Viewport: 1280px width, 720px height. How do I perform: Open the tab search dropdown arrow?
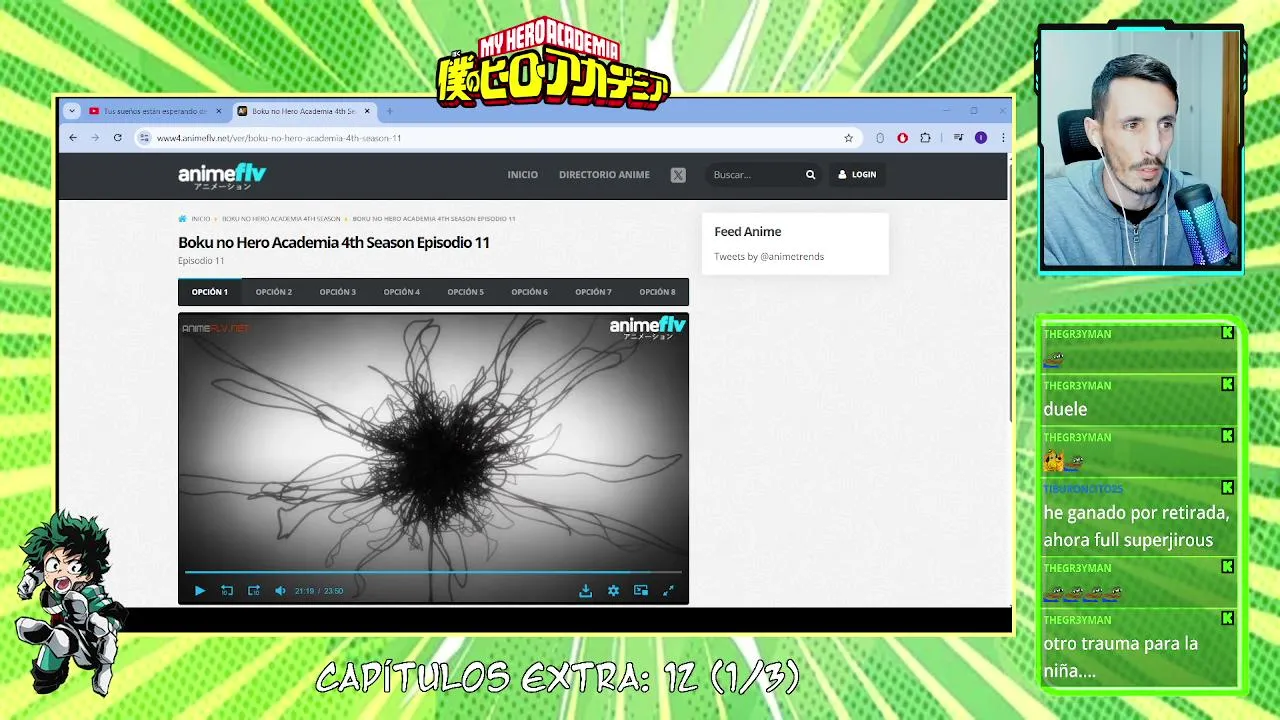[x=71, y=111]
